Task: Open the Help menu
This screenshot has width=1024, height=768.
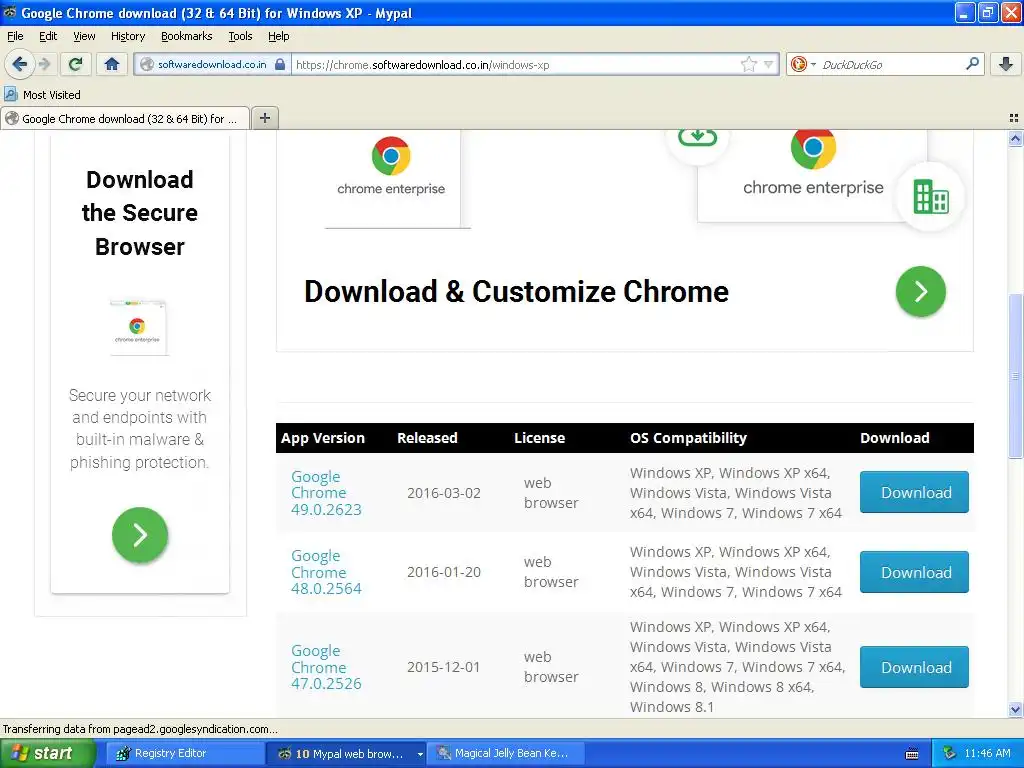Action: (278, 36)
